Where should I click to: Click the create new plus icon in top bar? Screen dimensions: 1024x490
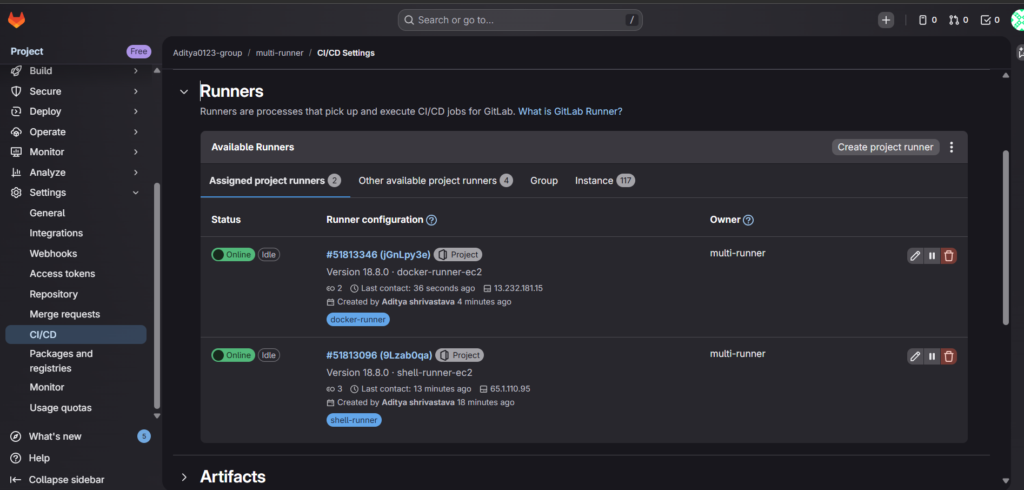point(886,20)
